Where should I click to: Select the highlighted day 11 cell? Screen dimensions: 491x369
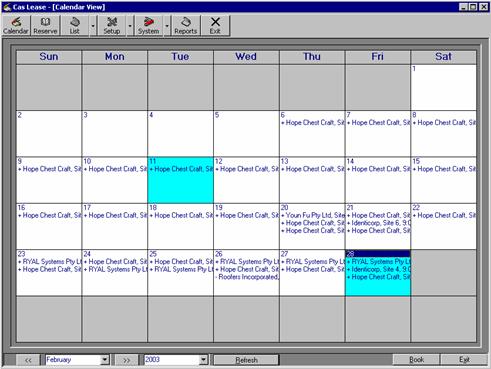[x=180, y=180]
